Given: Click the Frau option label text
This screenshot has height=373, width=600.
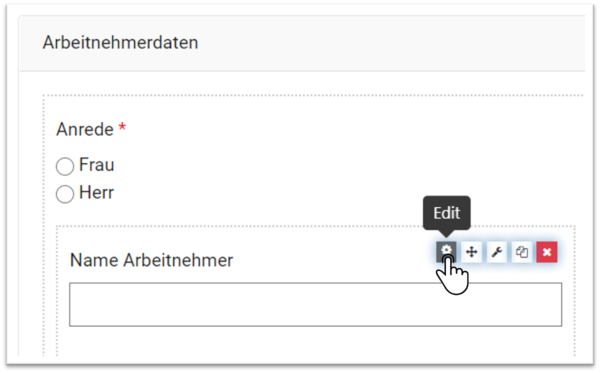Looking at the screenshot, I should pos(96,165).
